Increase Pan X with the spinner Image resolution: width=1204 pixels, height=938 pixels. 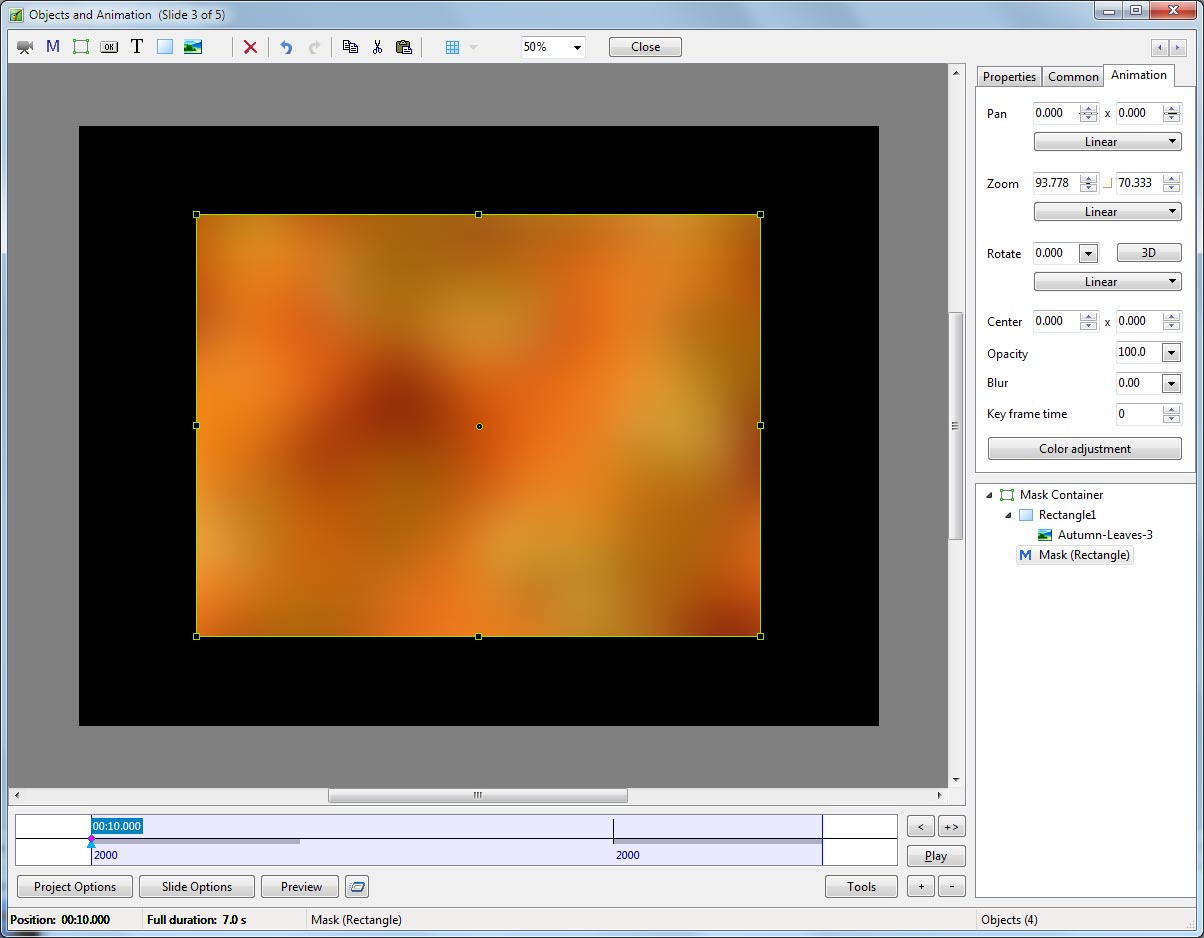click(1089, 108)
